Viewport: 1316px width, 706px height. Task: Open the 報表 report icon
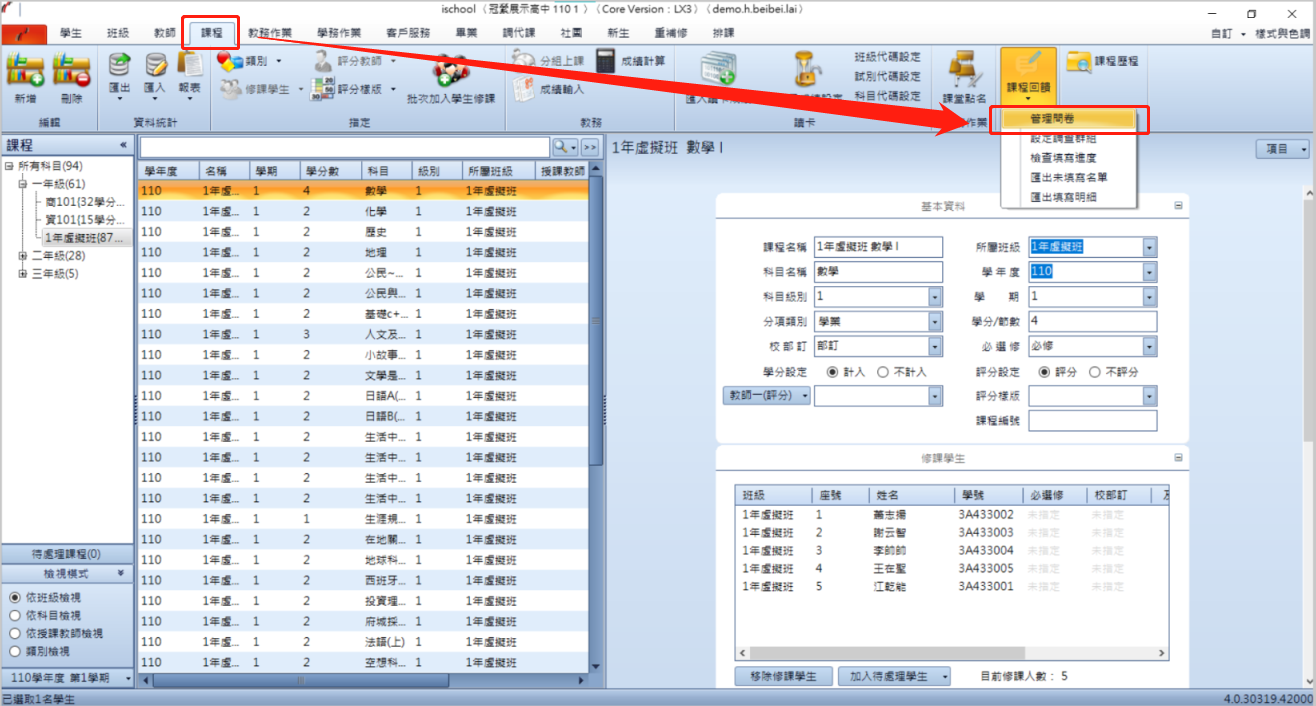point(189,64)
